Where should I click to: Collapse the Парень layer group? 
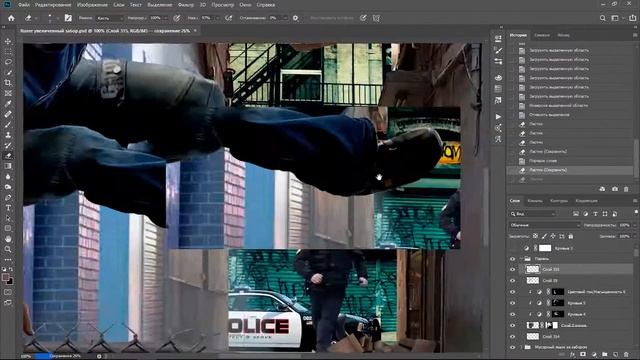(521, 259)
